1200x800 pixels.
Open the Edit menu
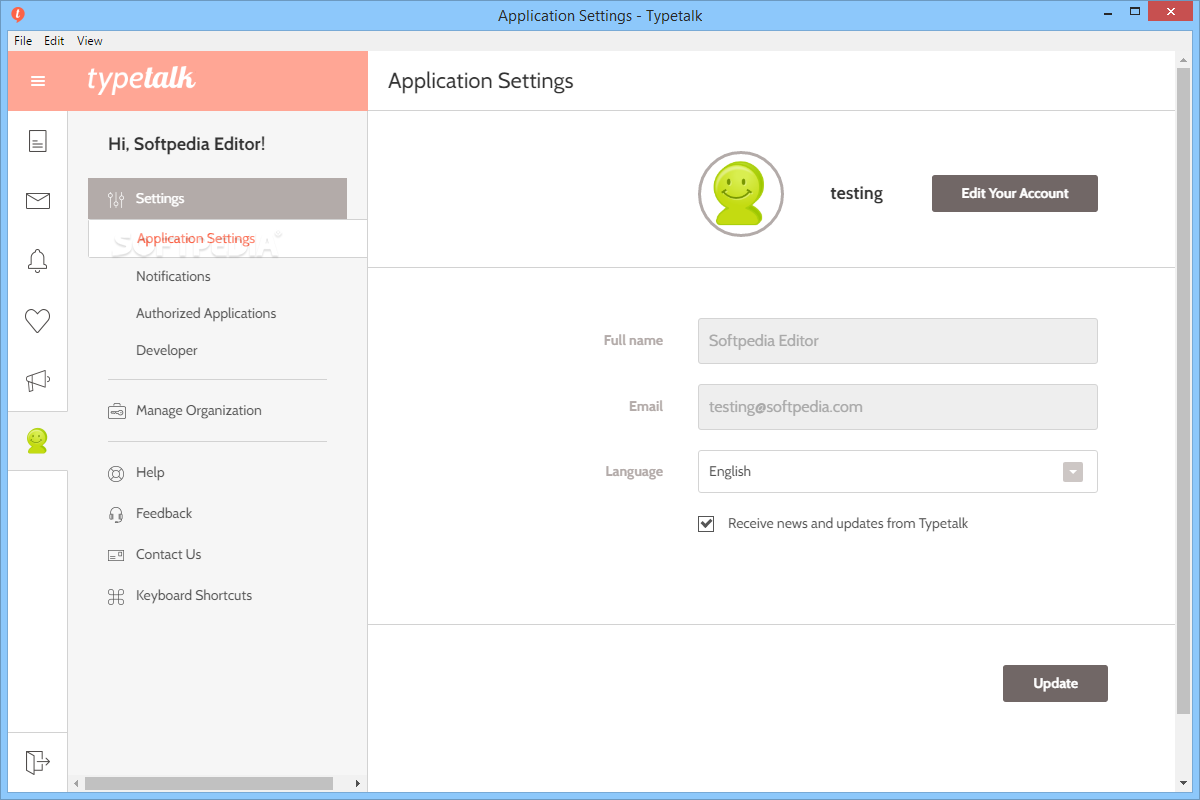click(x=54, y=41)
